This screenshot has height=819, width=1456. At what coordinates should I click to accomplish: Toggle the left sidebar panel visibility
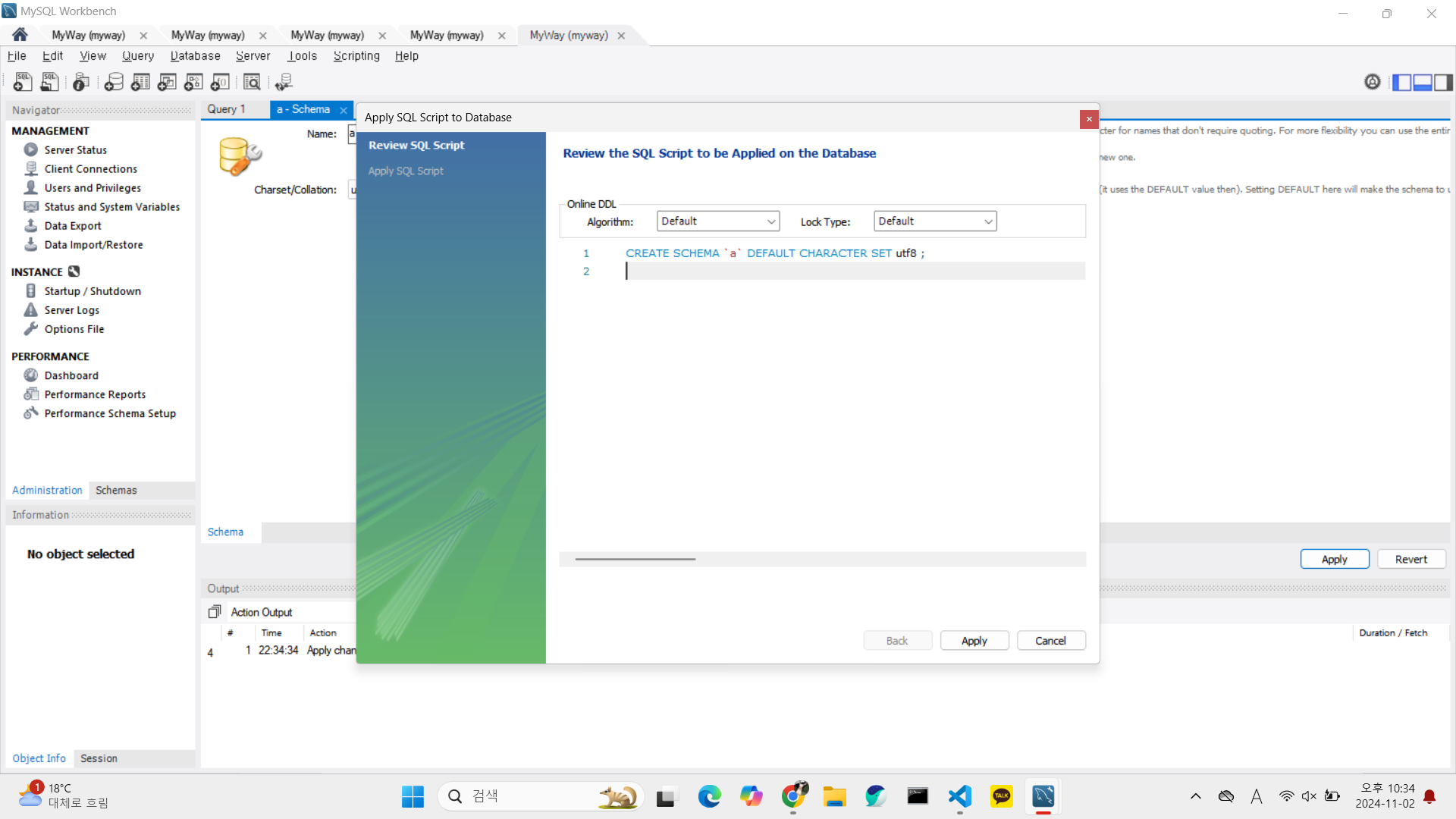point(1401,82)
